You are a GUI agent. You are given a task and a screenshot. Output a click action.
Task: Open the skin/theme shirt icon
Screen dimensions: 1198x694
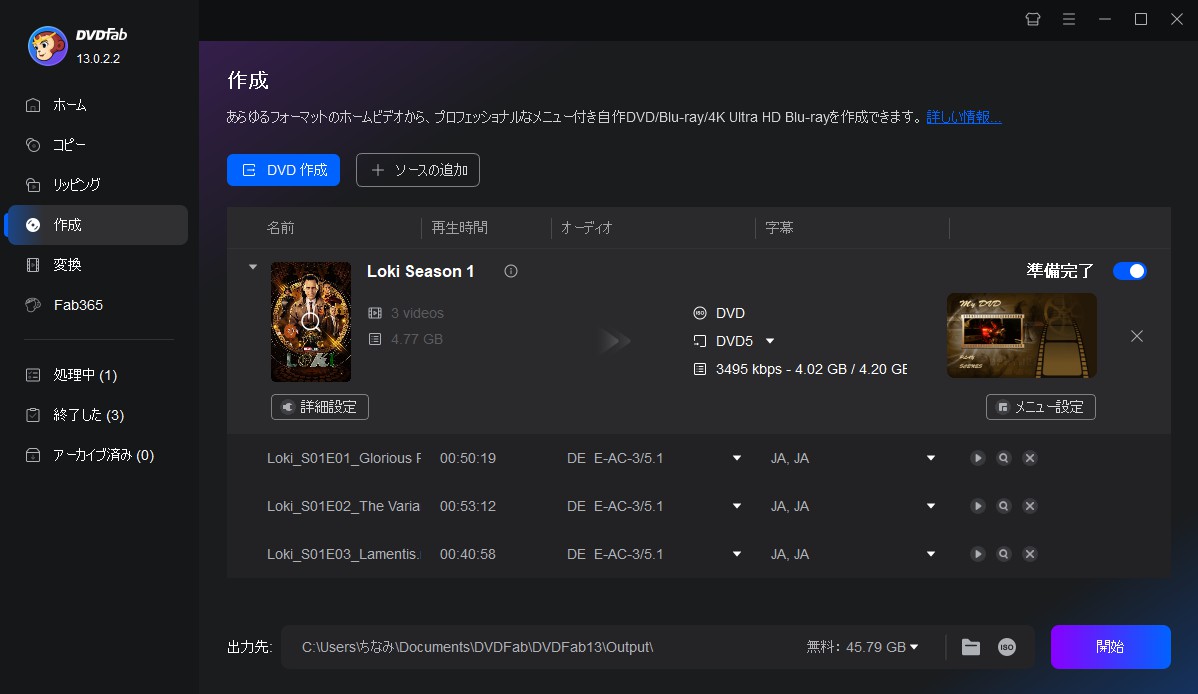[1033, 19]
